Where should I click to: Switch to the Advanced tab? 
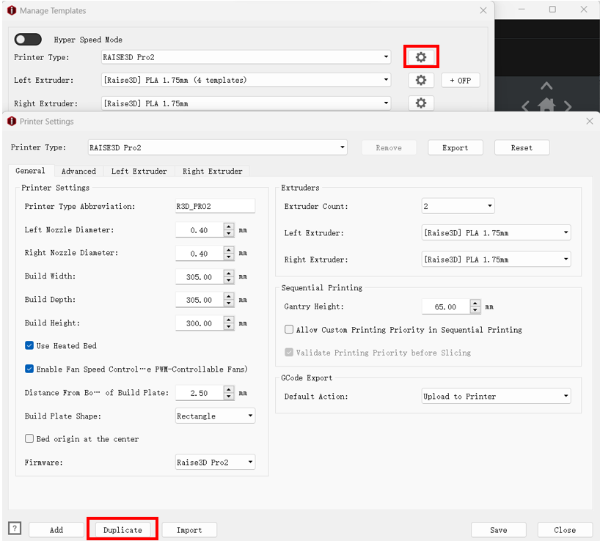tap(78, 171)
